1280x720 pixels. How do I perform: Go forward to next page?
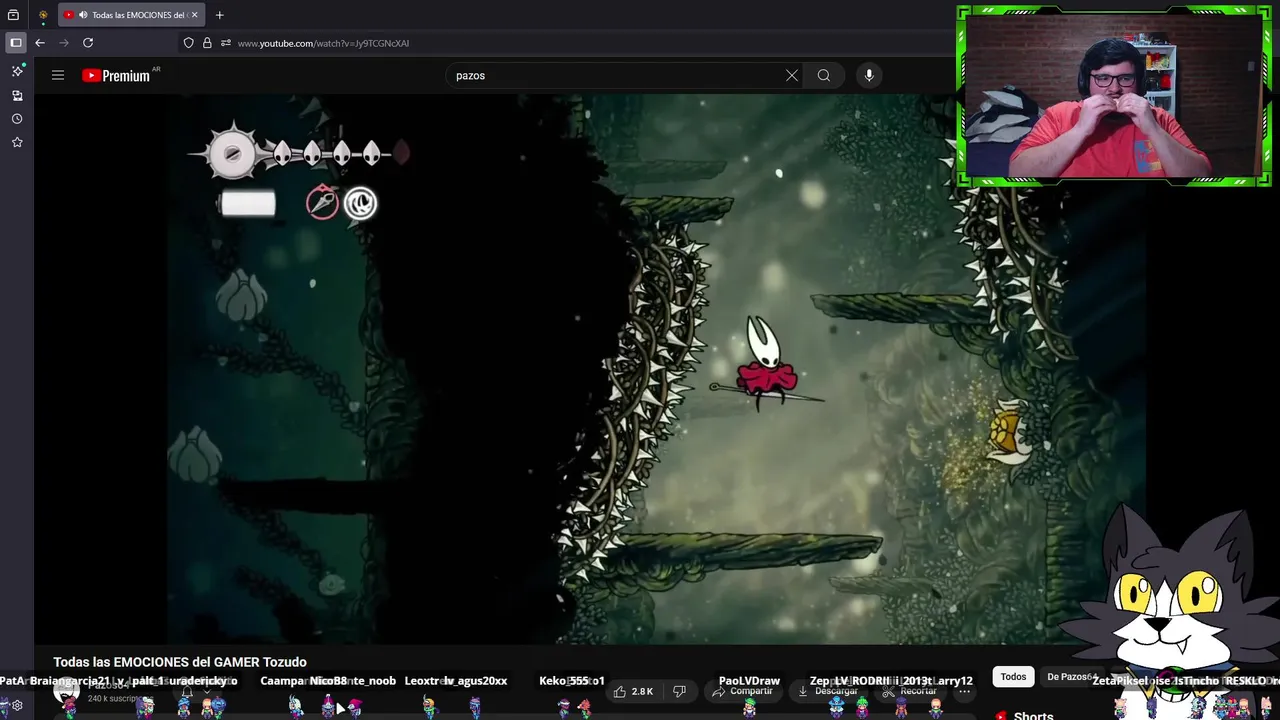pos(64,43)
